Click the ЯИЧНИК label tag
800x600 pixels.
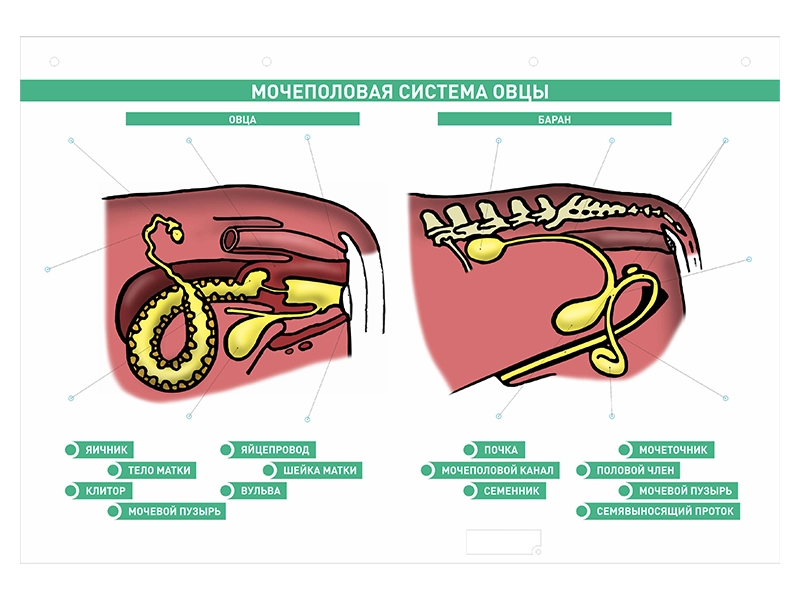pos(100,449)
